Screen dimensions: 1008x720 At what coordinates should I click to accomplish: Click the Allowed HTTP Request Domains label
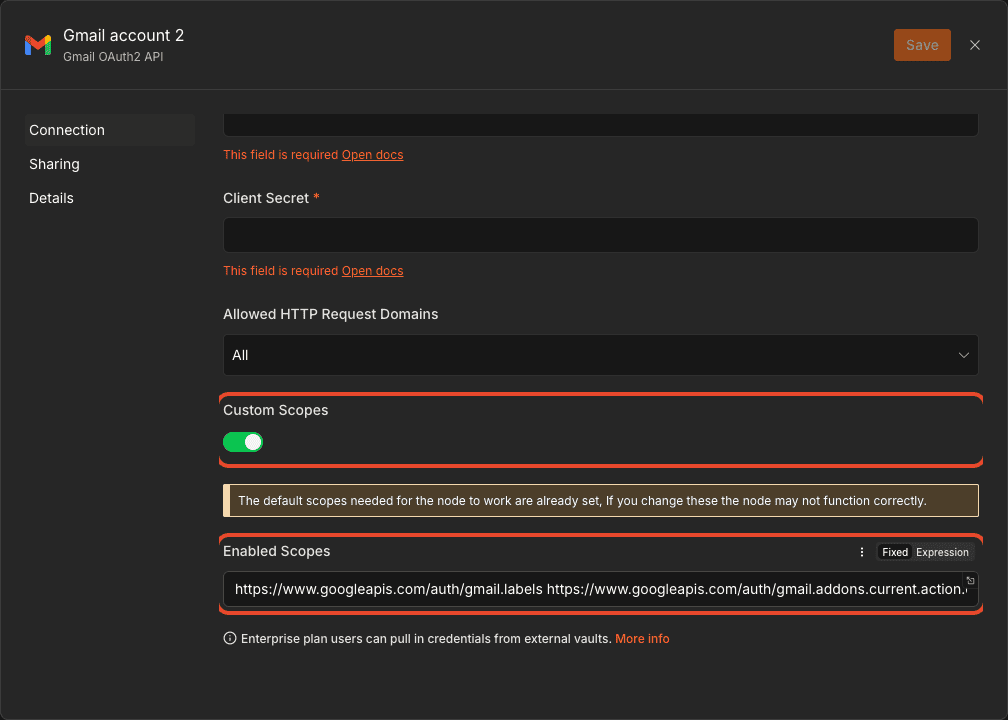[x=330, y=314]
